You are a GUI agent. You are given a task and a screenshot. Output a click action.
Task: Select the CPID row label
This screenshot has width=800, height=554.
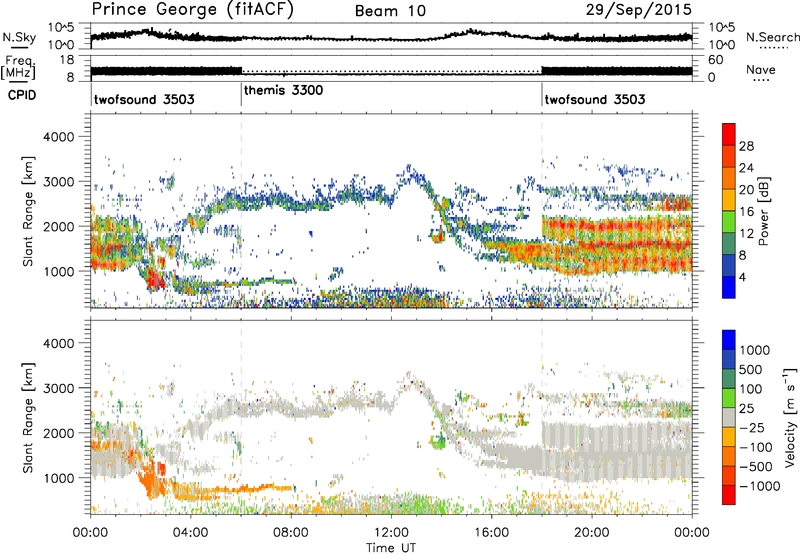[22, 95]
